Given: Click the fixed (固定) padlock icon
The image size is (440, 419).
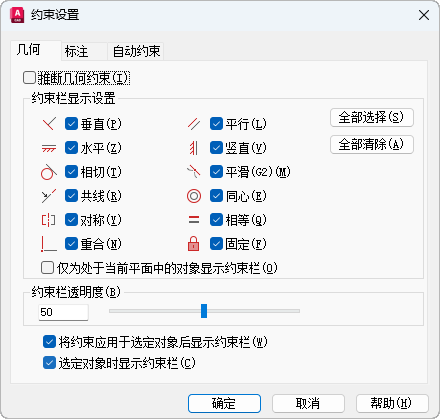Looking at the screenshot, I should [x=194, y=244].
